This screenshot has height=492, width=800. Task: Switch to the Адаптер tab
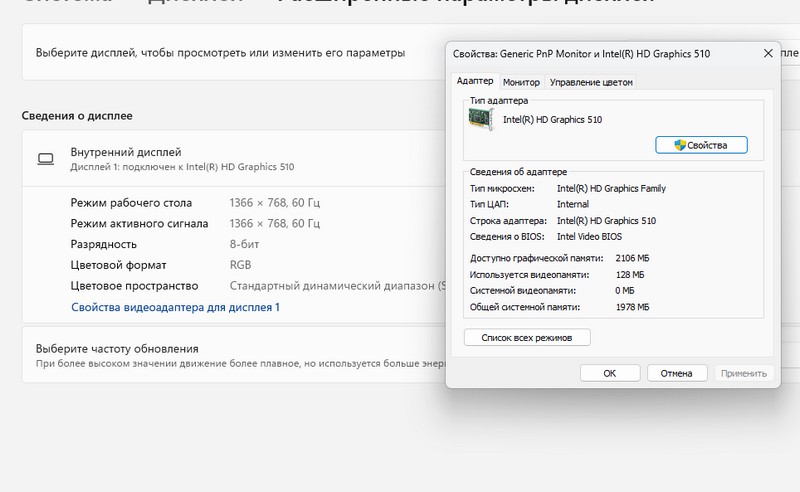click(x=474, y=82)
